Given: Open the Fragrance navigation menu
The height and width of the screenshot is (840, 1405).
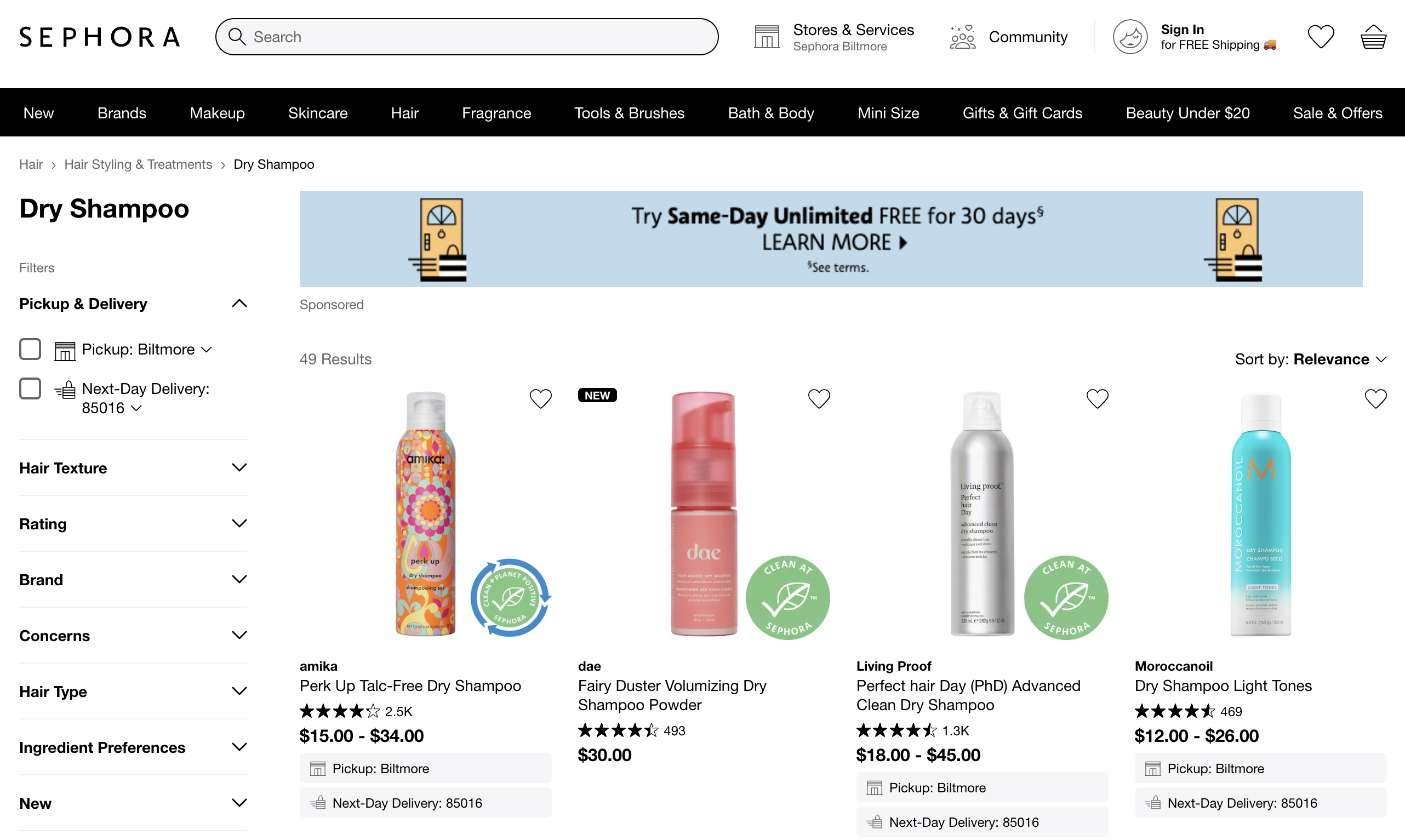Looking at the screenshot, I should 496,113.
